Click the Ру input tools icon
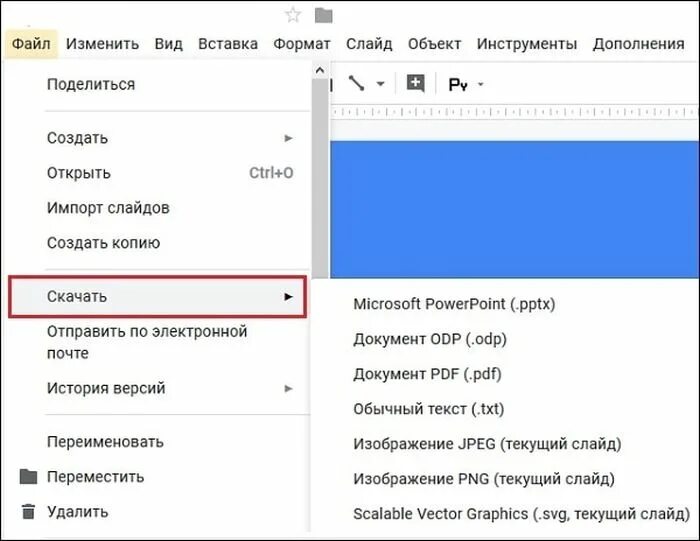Image resolution: width=700 pixels, height=541 pixels. click(458, 84)
